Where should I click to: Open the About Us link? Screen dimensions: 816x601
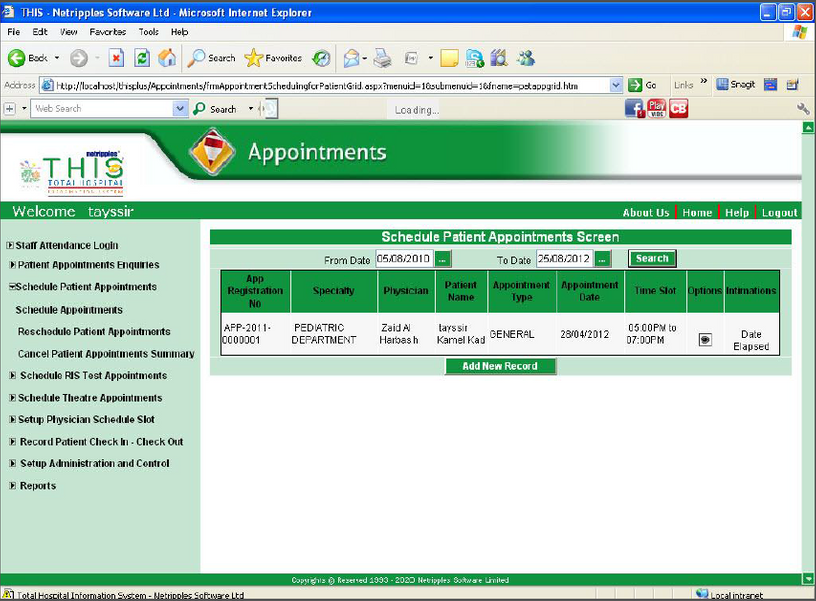pos(646,212)
